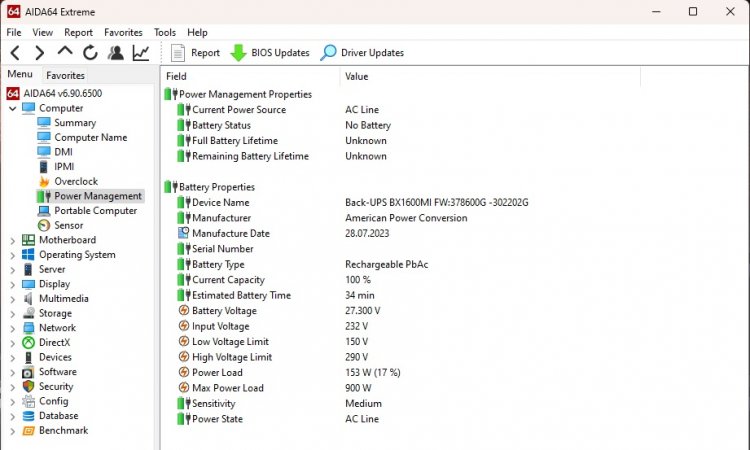Select the Max Power Load row
Screen dimensions: 750x450
tap(274, 388)
